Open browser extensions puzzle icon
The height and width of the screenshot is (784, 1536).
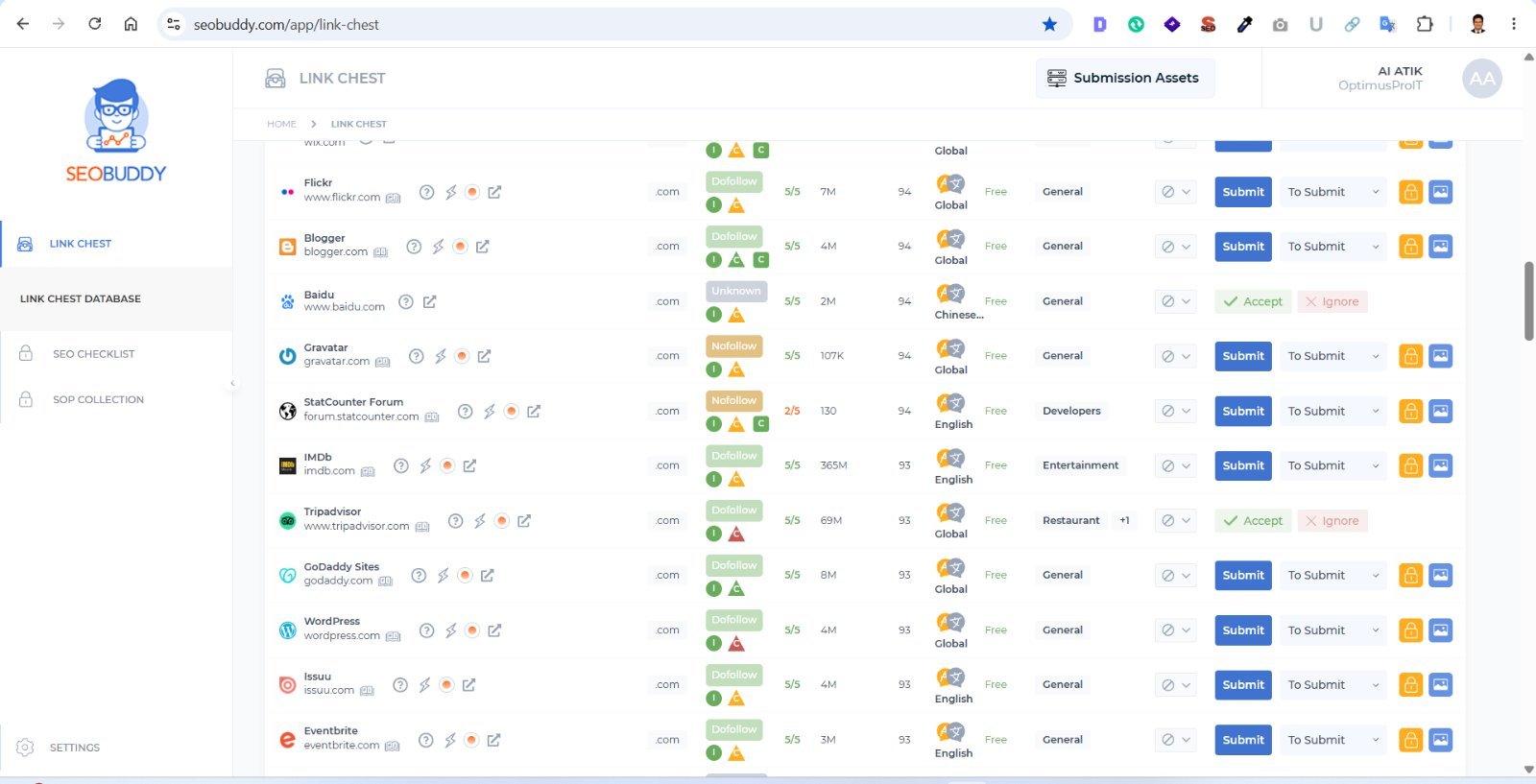(x=1425, y=24)
